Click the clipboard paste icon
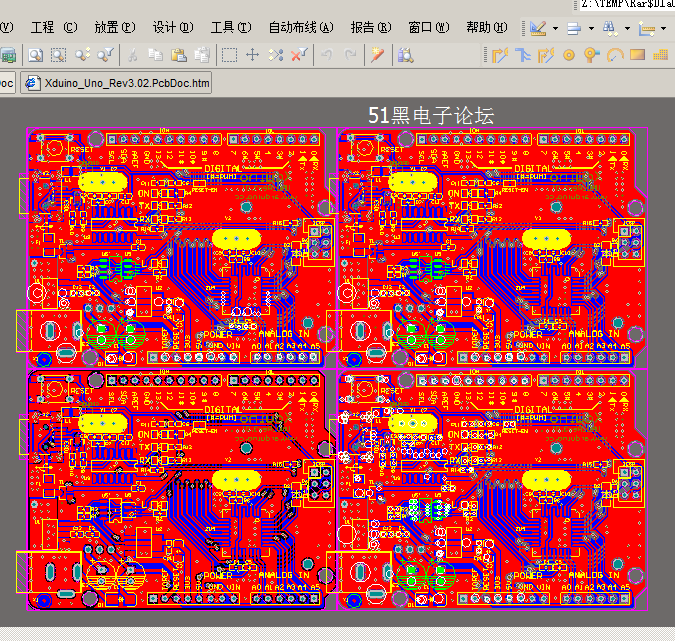 point(179,55)
